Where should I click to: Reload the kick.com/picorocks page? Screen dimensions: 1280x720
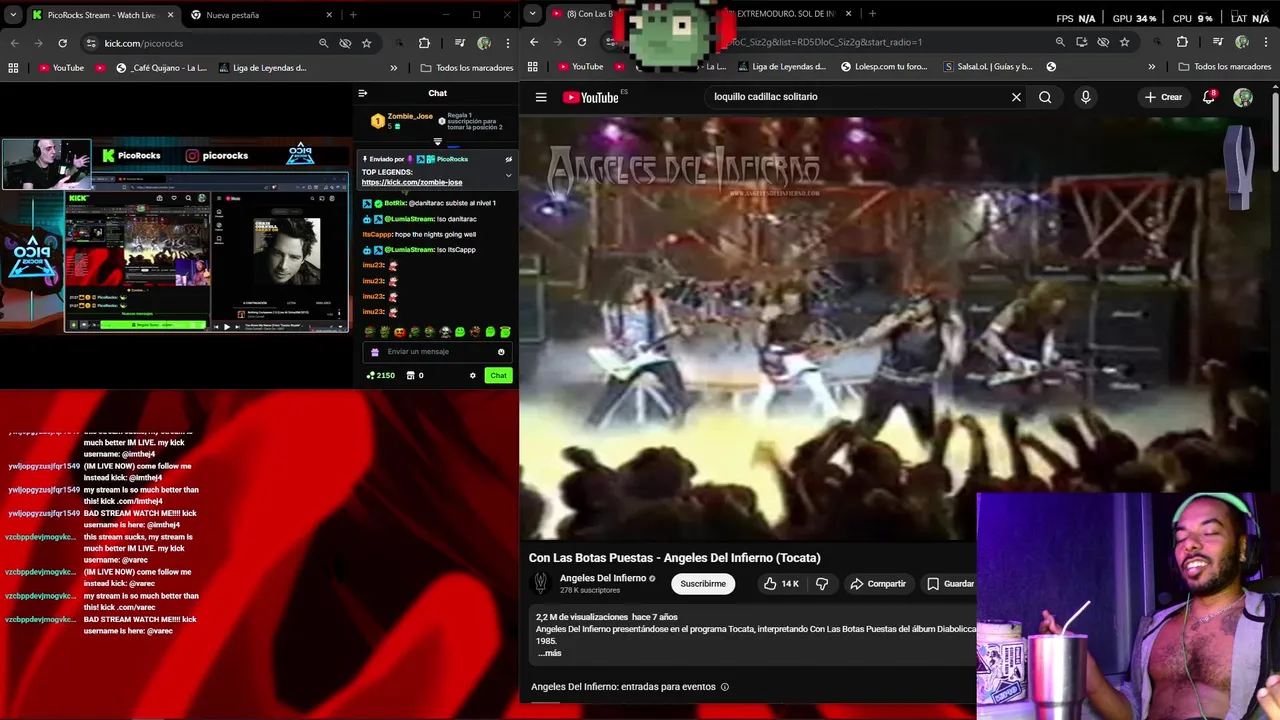[x=62, y=43]
